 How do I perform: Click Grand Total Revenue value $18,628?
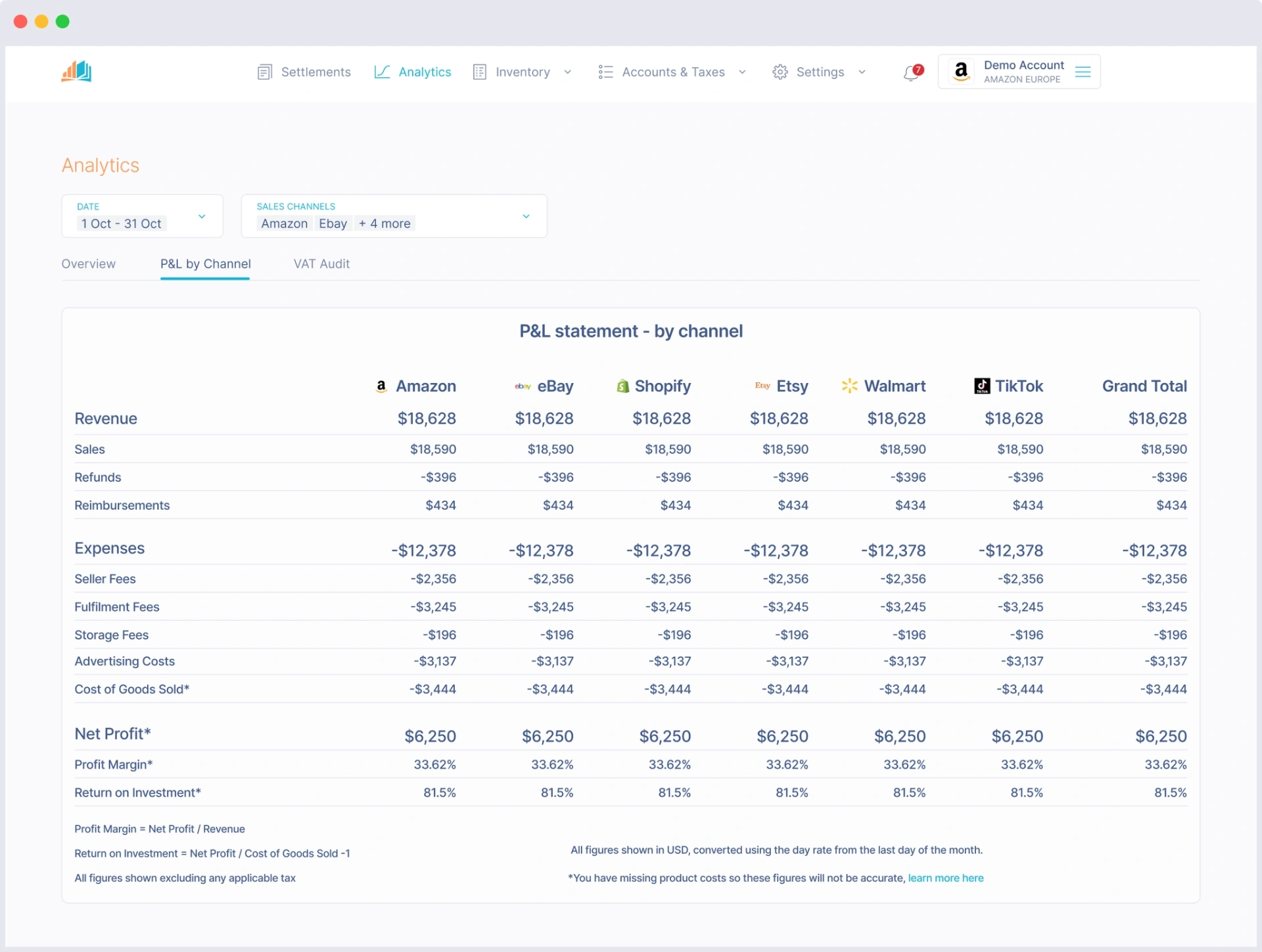(1157, 419)
